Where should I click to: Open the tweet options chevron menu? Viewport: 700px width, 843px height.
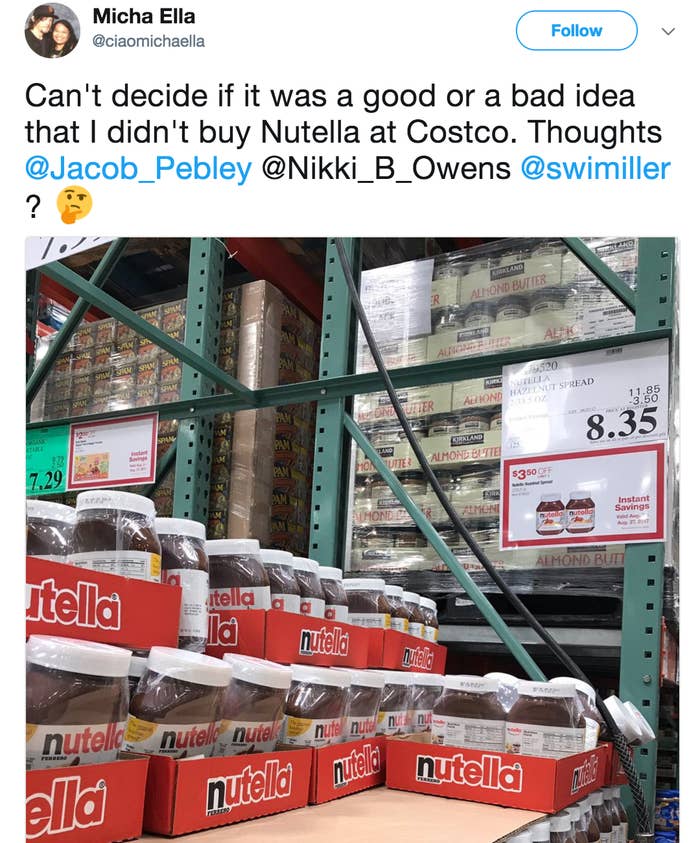point(668,31)
